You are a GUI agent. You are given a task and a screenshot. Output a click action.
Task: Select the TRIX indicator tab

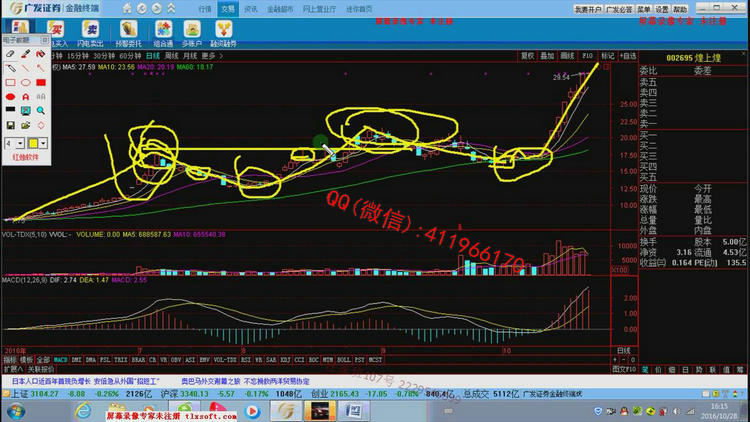click(x=120, y=359)
